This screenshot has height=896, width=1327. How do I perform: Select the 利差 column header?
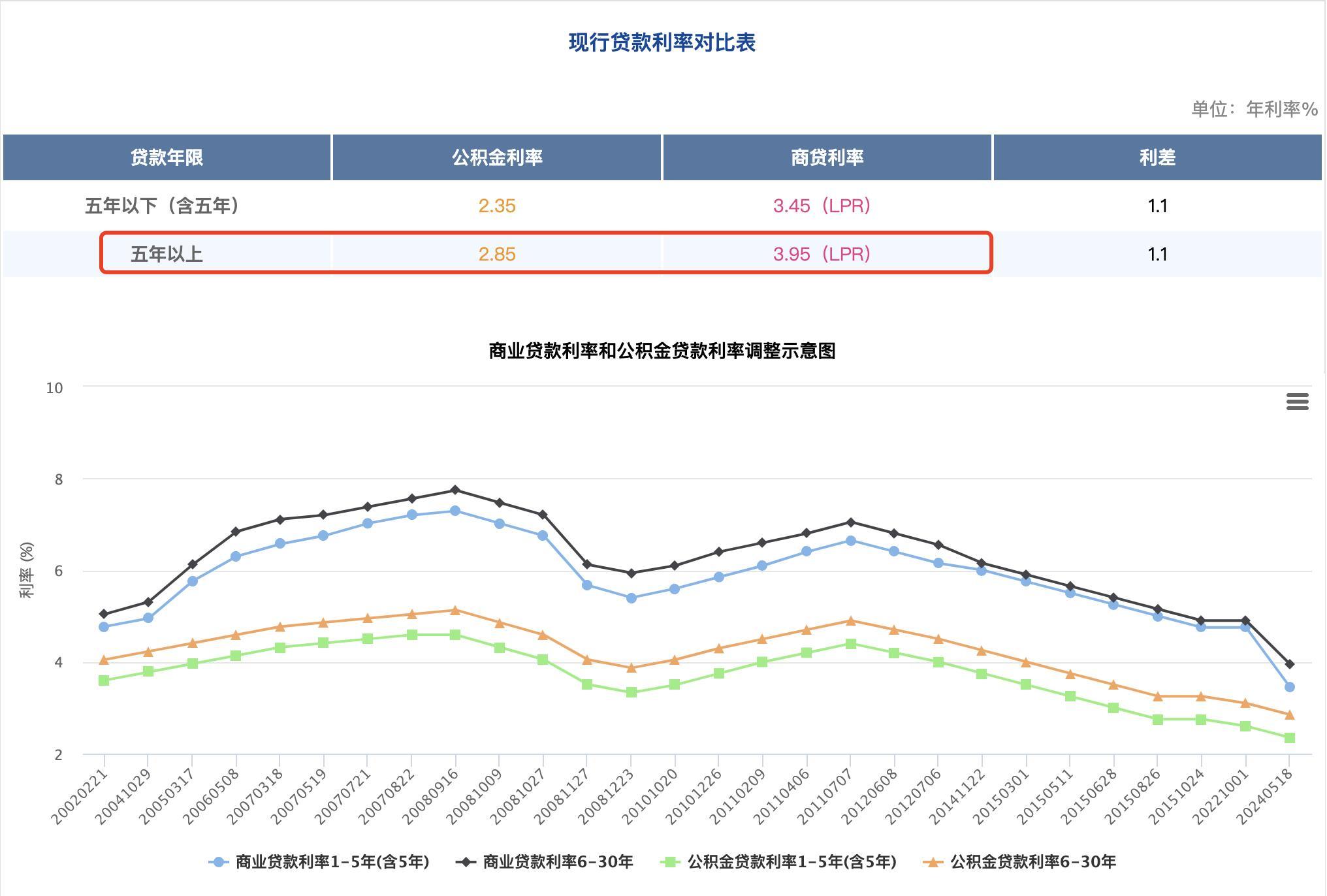pyautogui.click(x=1160, y=157)
